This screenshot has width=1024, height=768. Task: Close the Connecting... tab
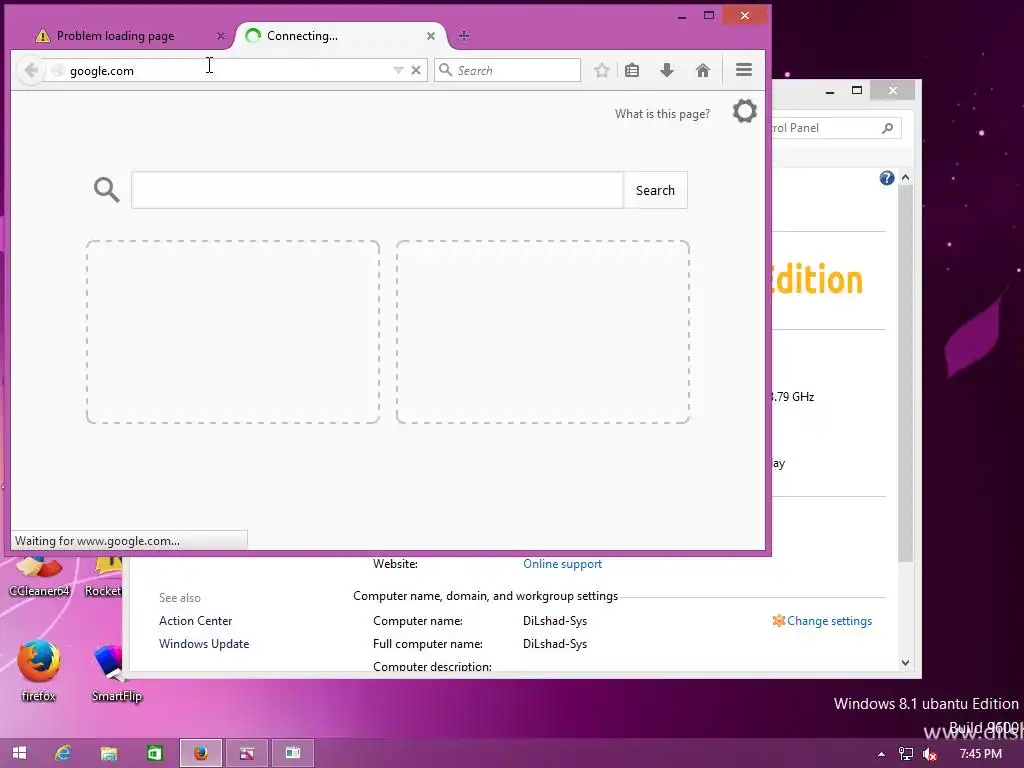(430, 36)
